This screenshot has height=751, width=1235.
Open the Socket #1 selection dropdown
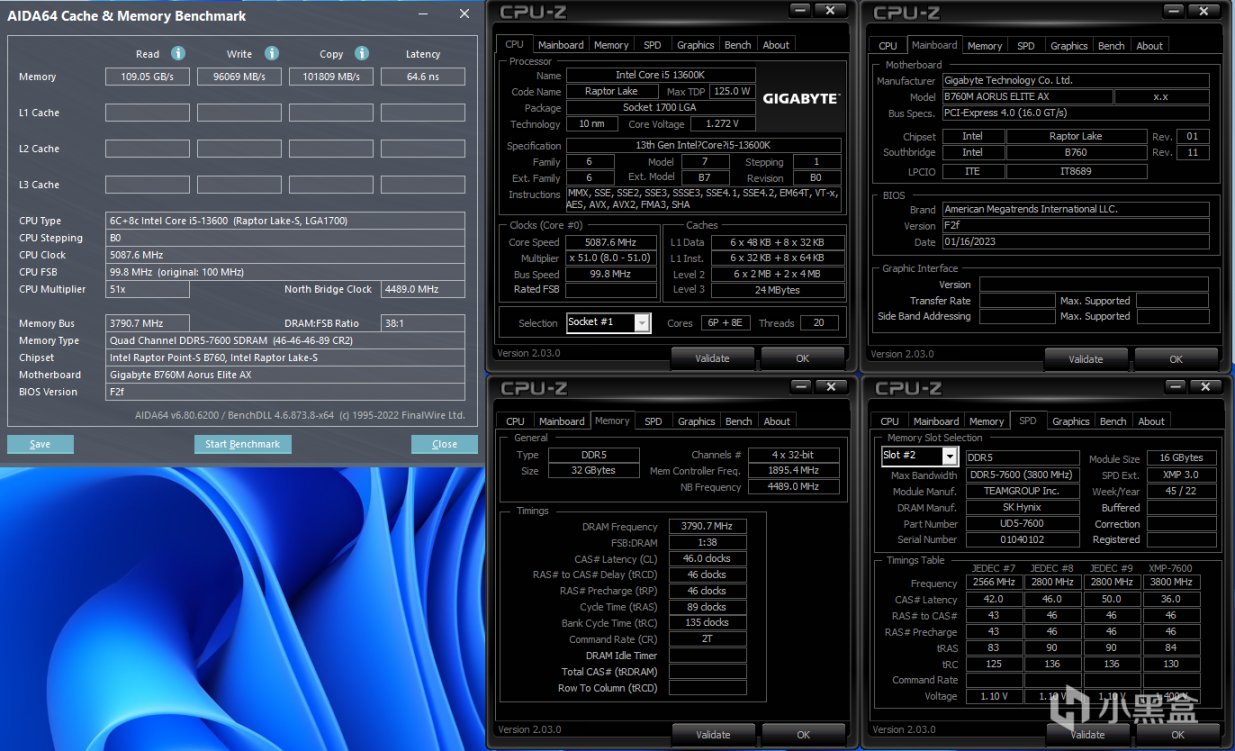point(642,322)
